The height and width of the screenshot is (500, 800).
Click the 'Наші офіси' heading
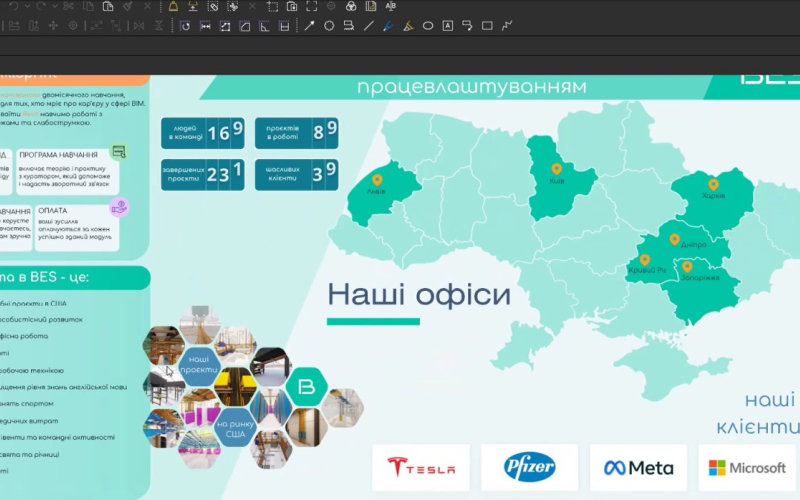(x=419, y=294)
